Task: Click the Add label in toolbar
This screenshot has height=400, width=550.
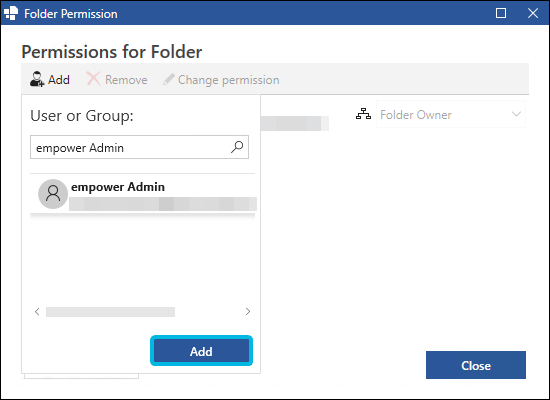Action: (x=59, y=80)
